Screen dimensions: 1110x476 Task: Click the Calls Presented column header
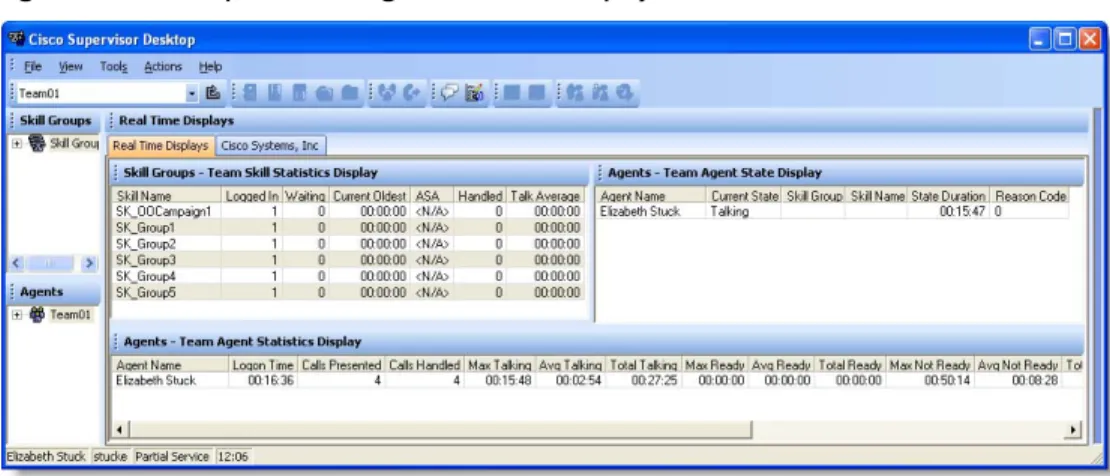[x=342, y=366]
